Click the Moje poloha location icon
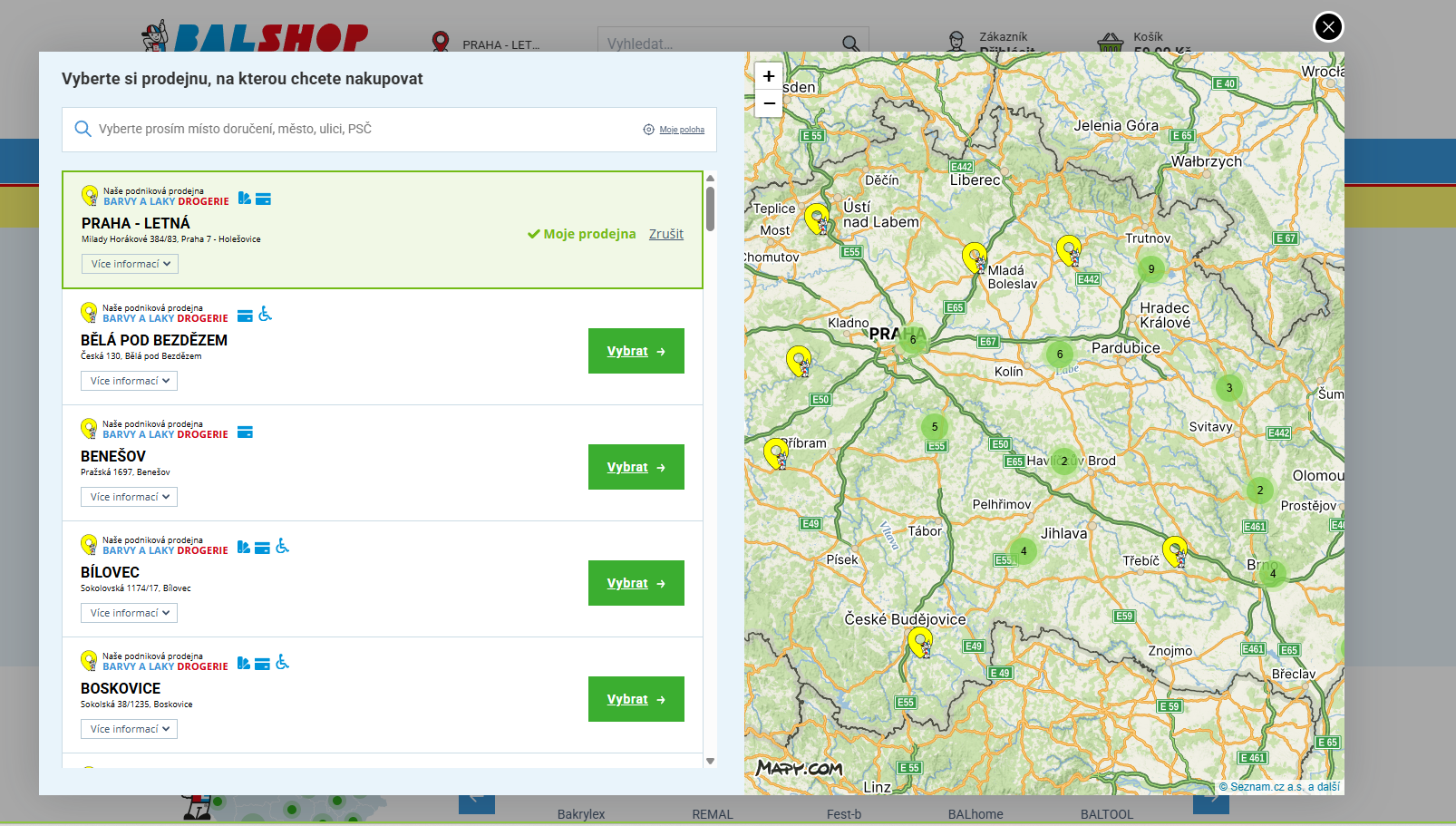Image resolution: width=1456 pixels, height=826 pixels. click(x=648, y=130)
